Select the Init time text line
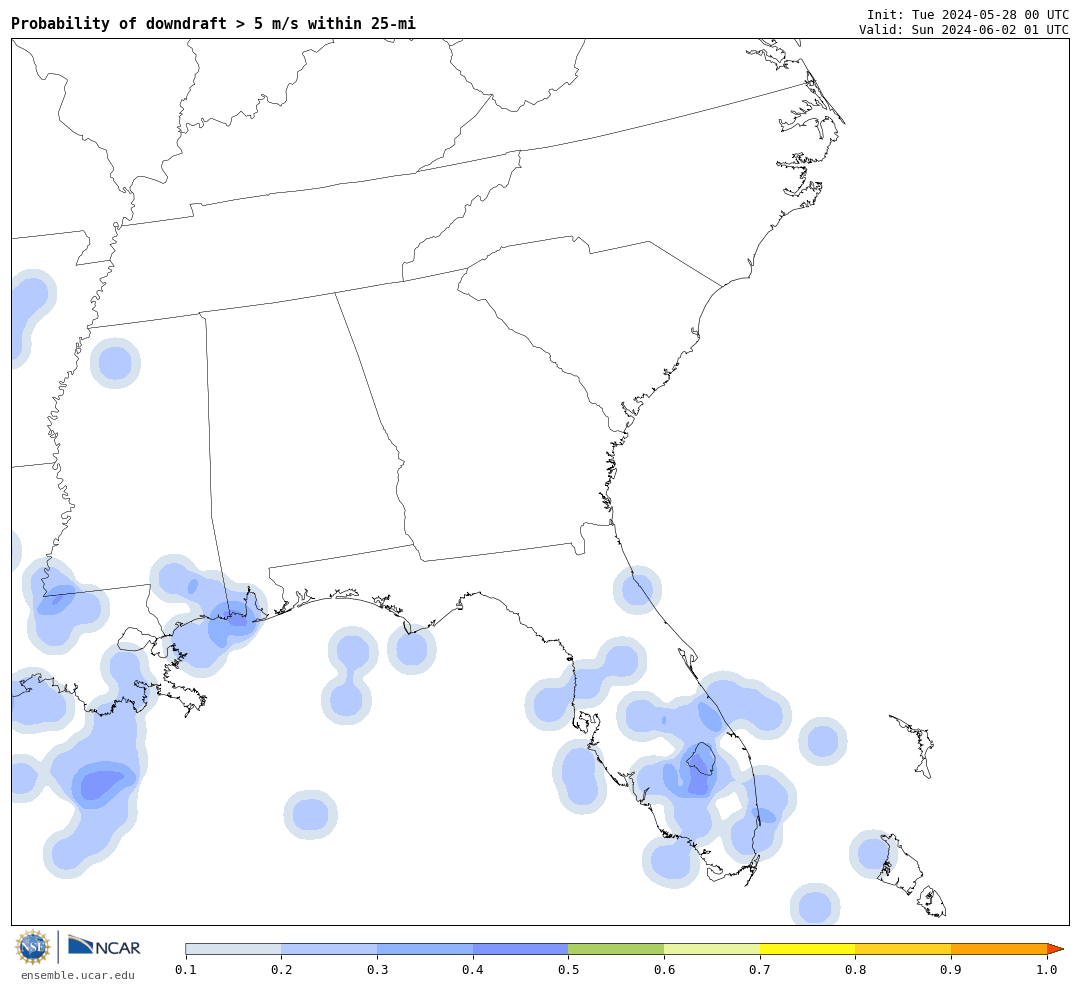 tap(968, 14)
